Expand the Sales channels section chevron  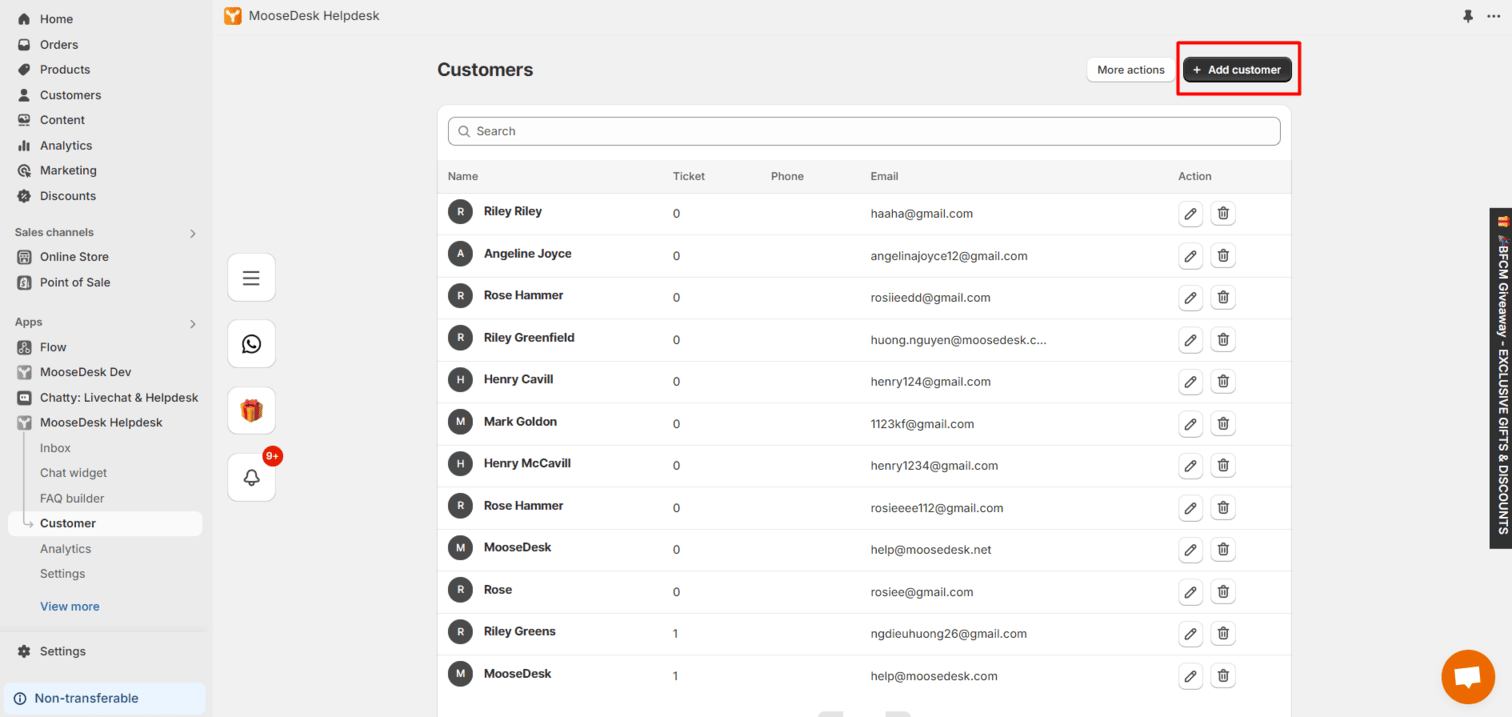(193, 233)
